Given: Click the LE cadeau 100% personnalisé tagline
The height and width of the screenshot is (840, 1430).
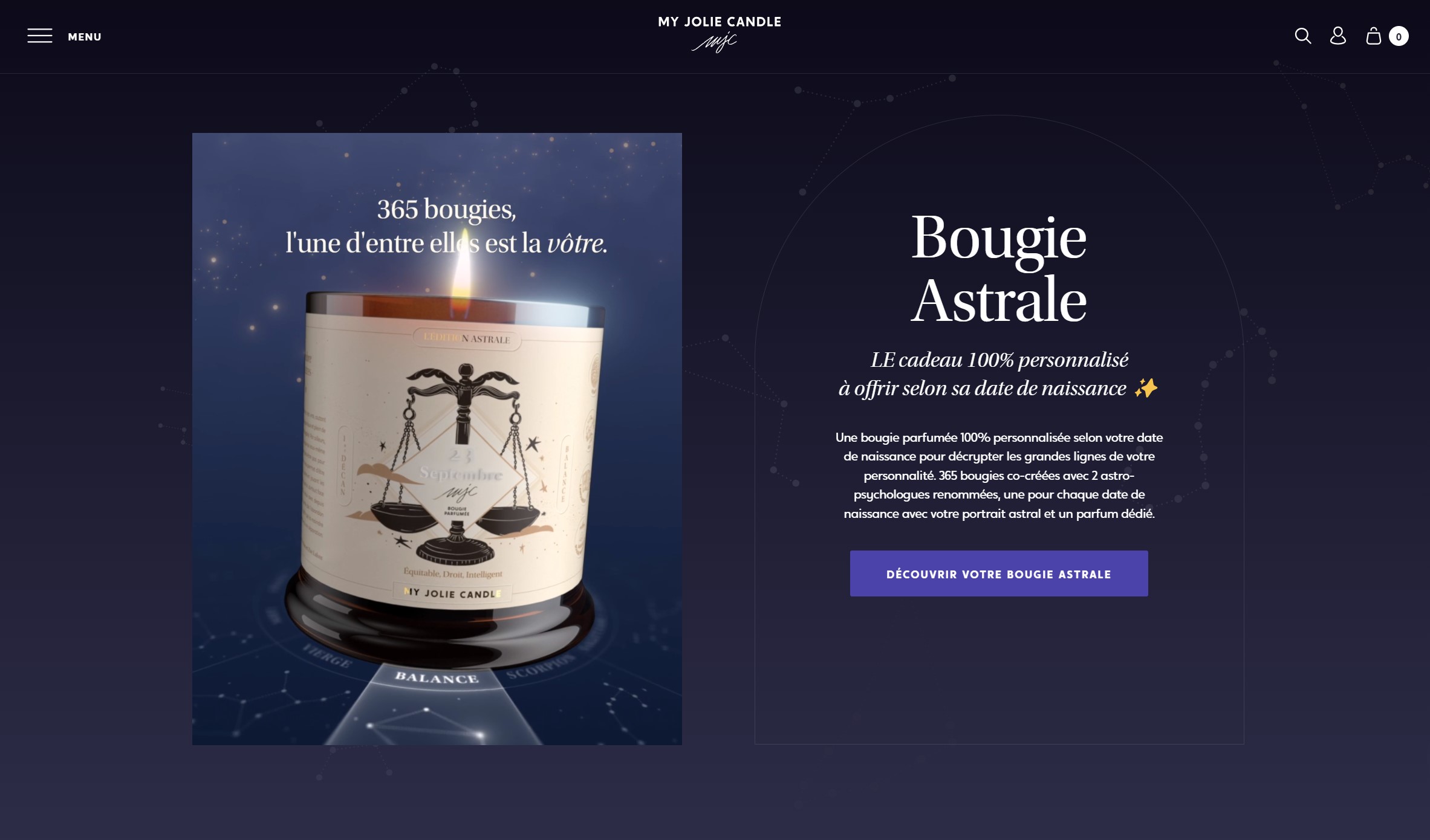Looking at the screenshot, I should pos(999,360).
